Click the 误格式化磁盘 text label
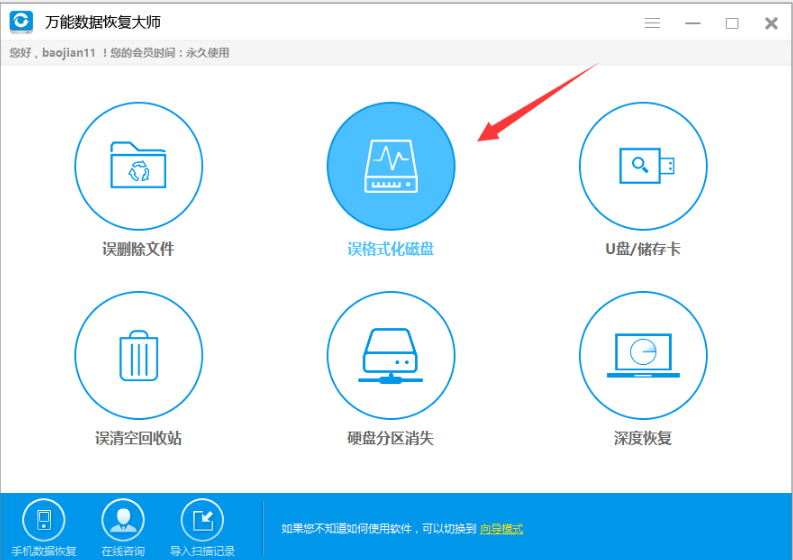Image resolution: width=793 pixels, height=560 pixels. [391, 249]
